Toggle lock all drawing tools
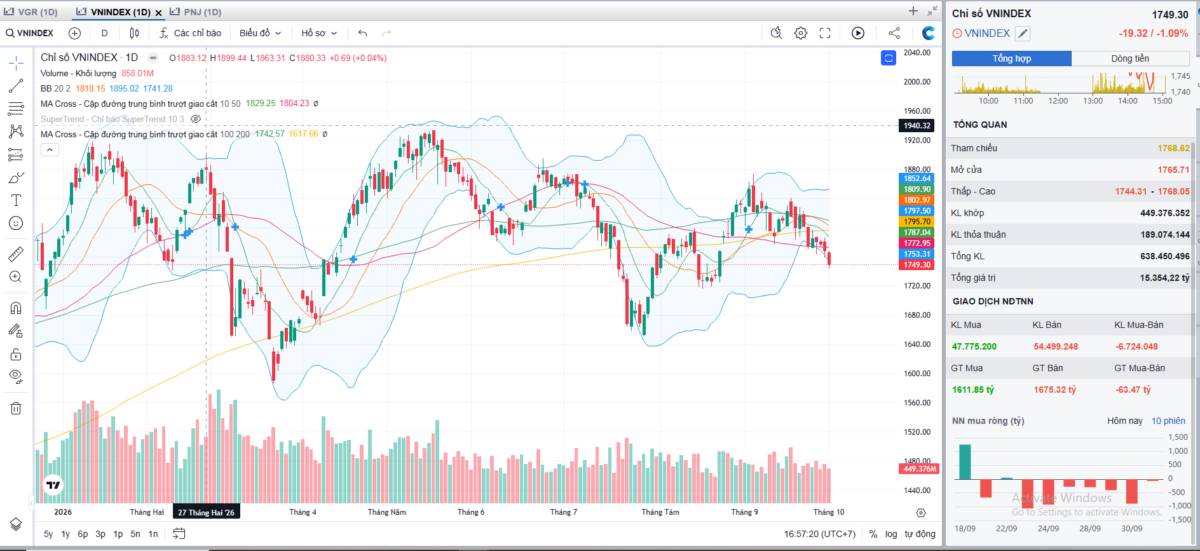Image resolution: width=1200 pixels, height=551 pixels. pyautogui.click(x=15, y=354)
